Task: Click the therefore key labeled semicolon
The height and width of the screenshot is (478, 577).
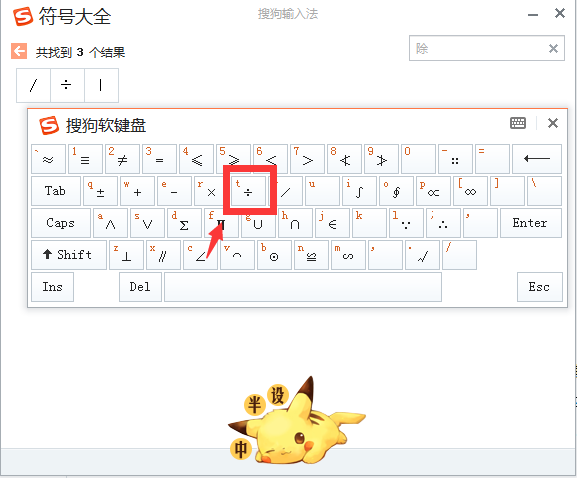Action: [443, 223]
